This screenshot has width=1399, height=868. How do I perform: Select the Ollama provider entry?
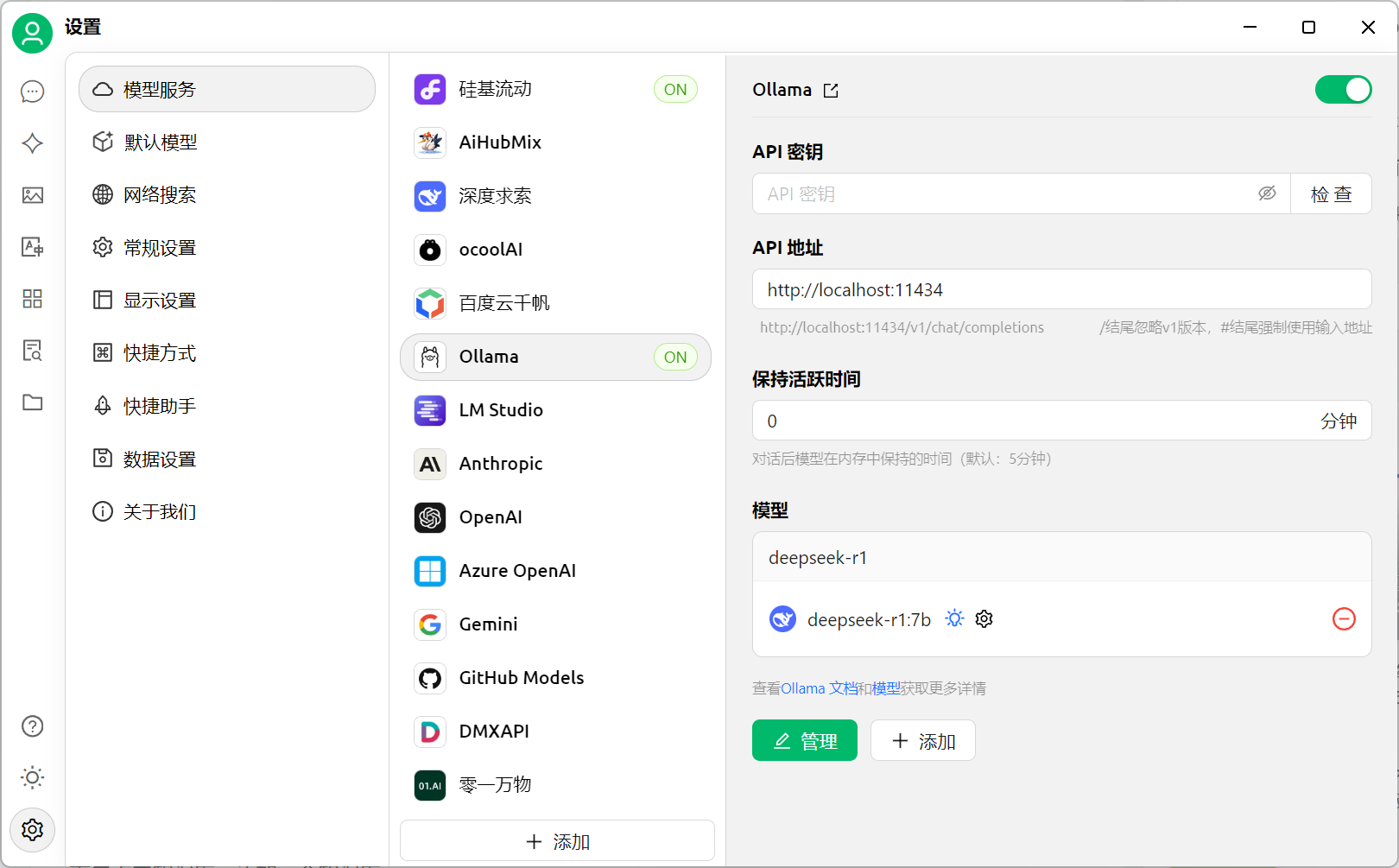coord(555,357)
